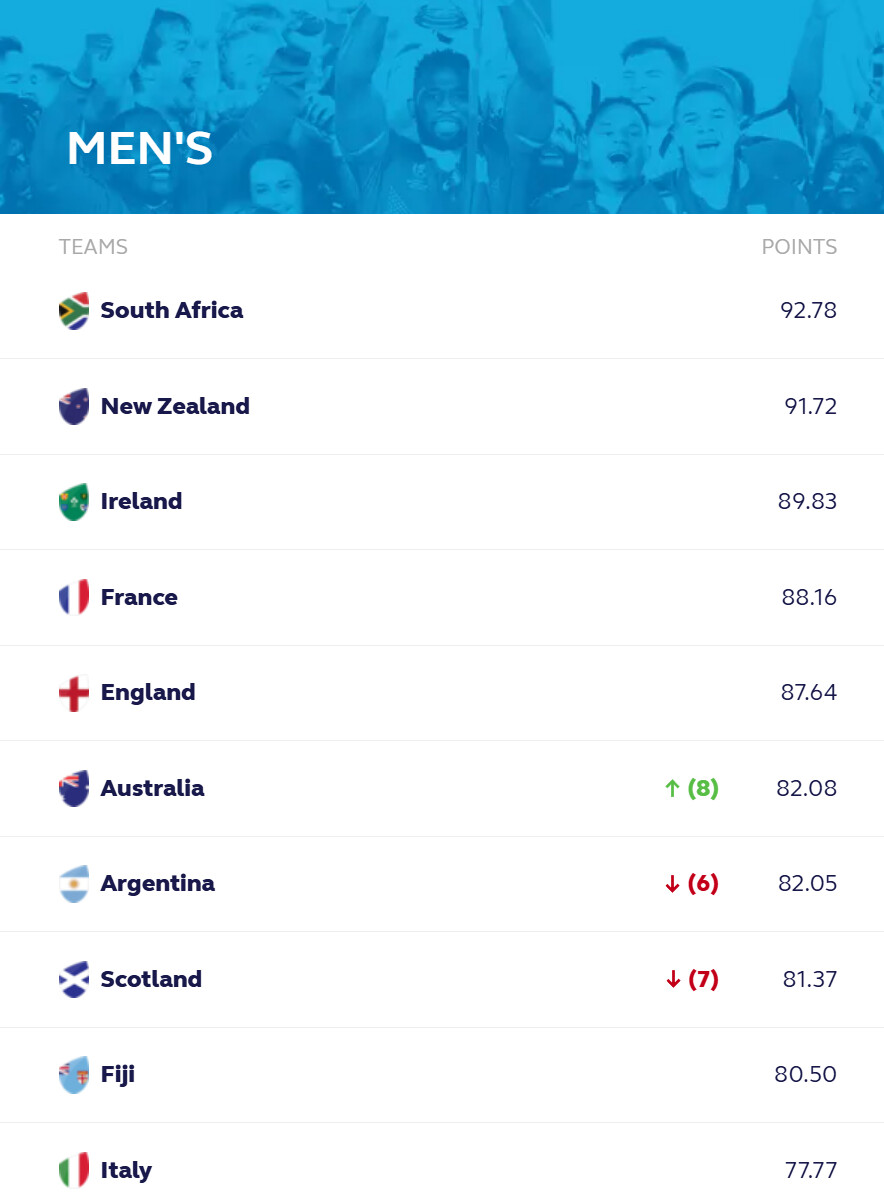Open the Fiji team name link
Image resolution: width=884 pixels, height=1199 pixels.
click(x=118, y=1075)
